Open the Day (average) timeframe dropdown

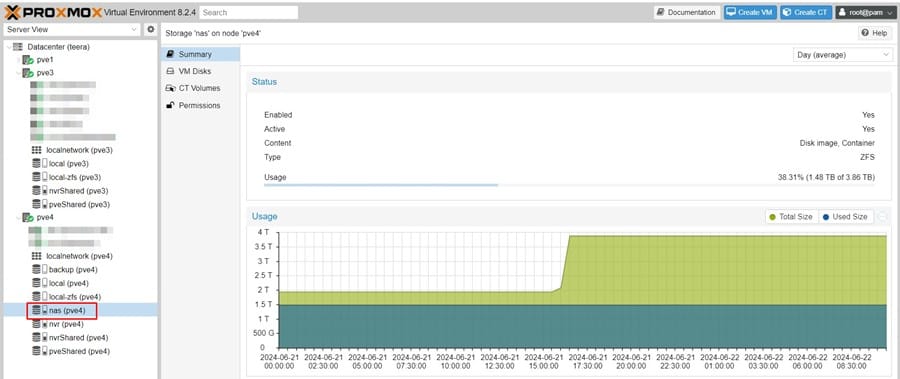pyautogui.click(x=843, y=55)
